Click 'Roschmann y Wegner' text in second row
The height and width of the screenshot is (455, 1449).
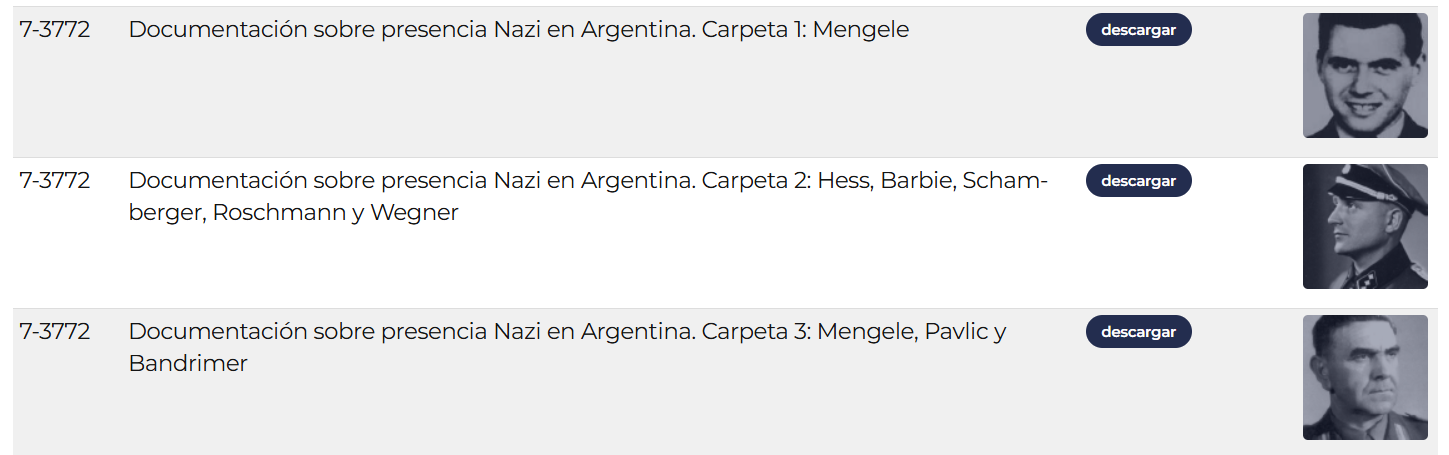pos(335,213)
